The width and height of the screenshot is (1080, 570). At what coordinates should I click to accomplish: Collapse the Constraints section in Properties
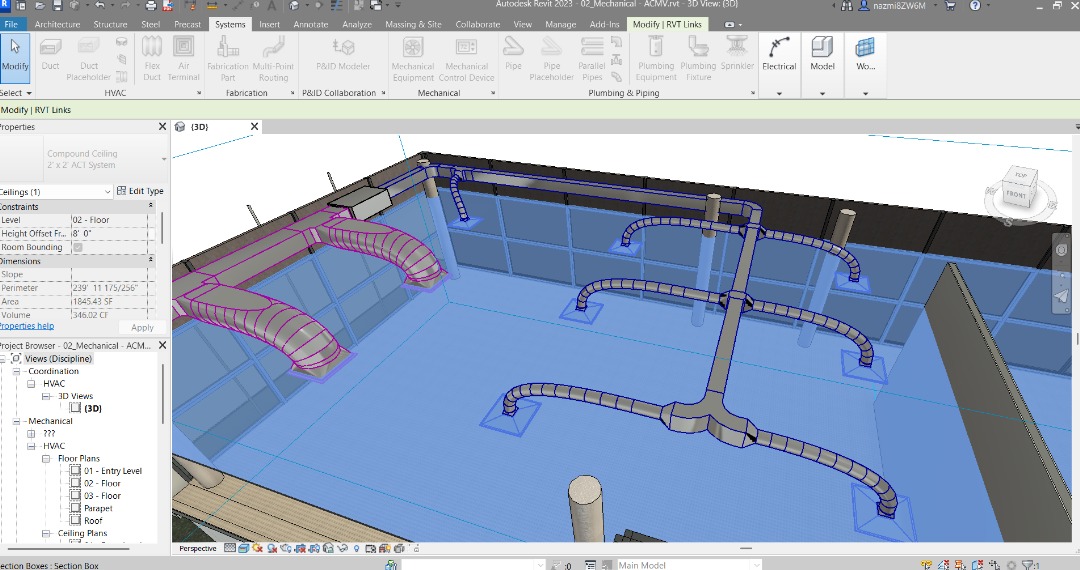(151, 207)
